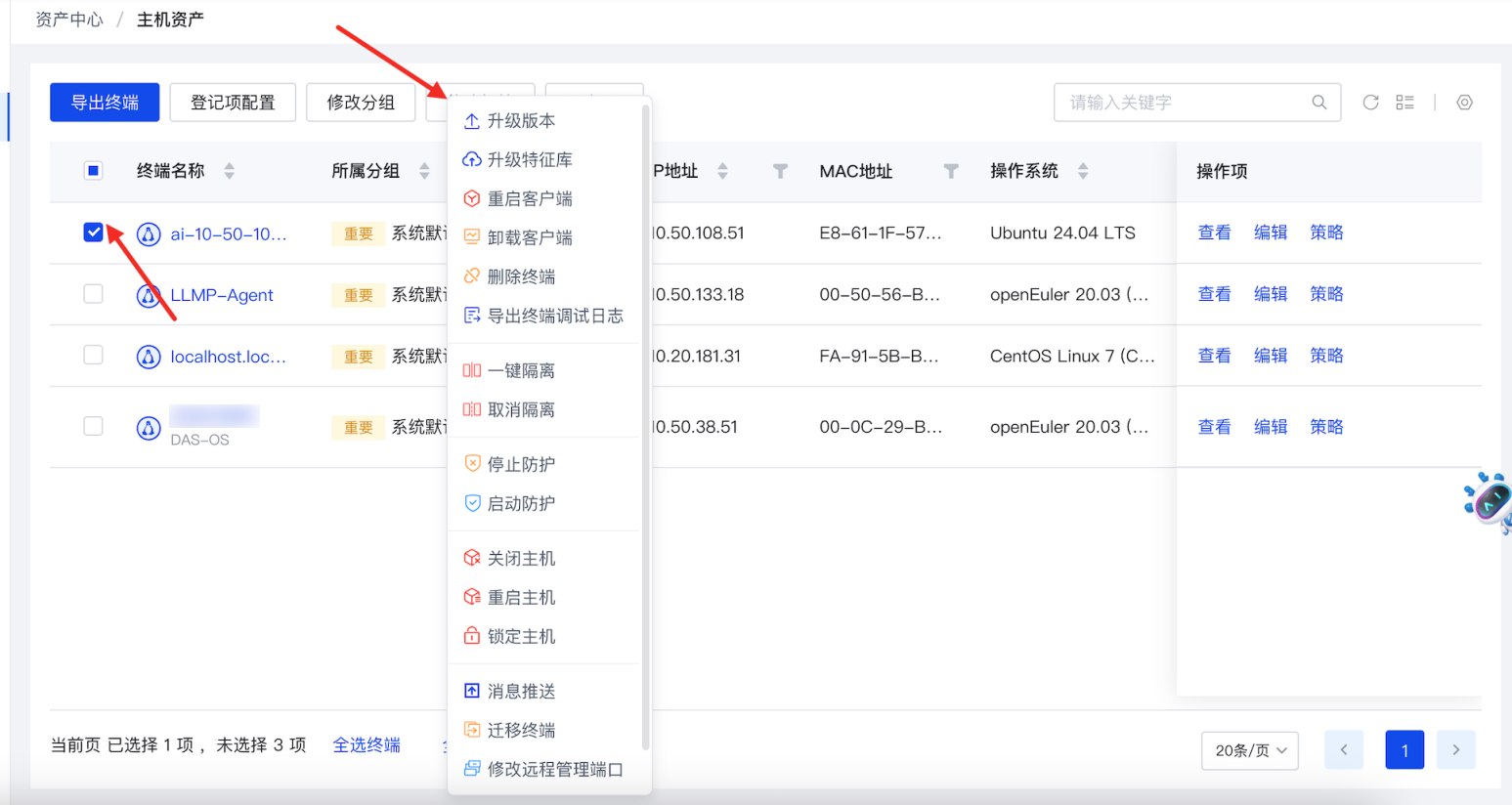Click the IP地址 filter funnel icon
The height and width of the screenshot is (805, 1512).
click(x=780, y=171)
